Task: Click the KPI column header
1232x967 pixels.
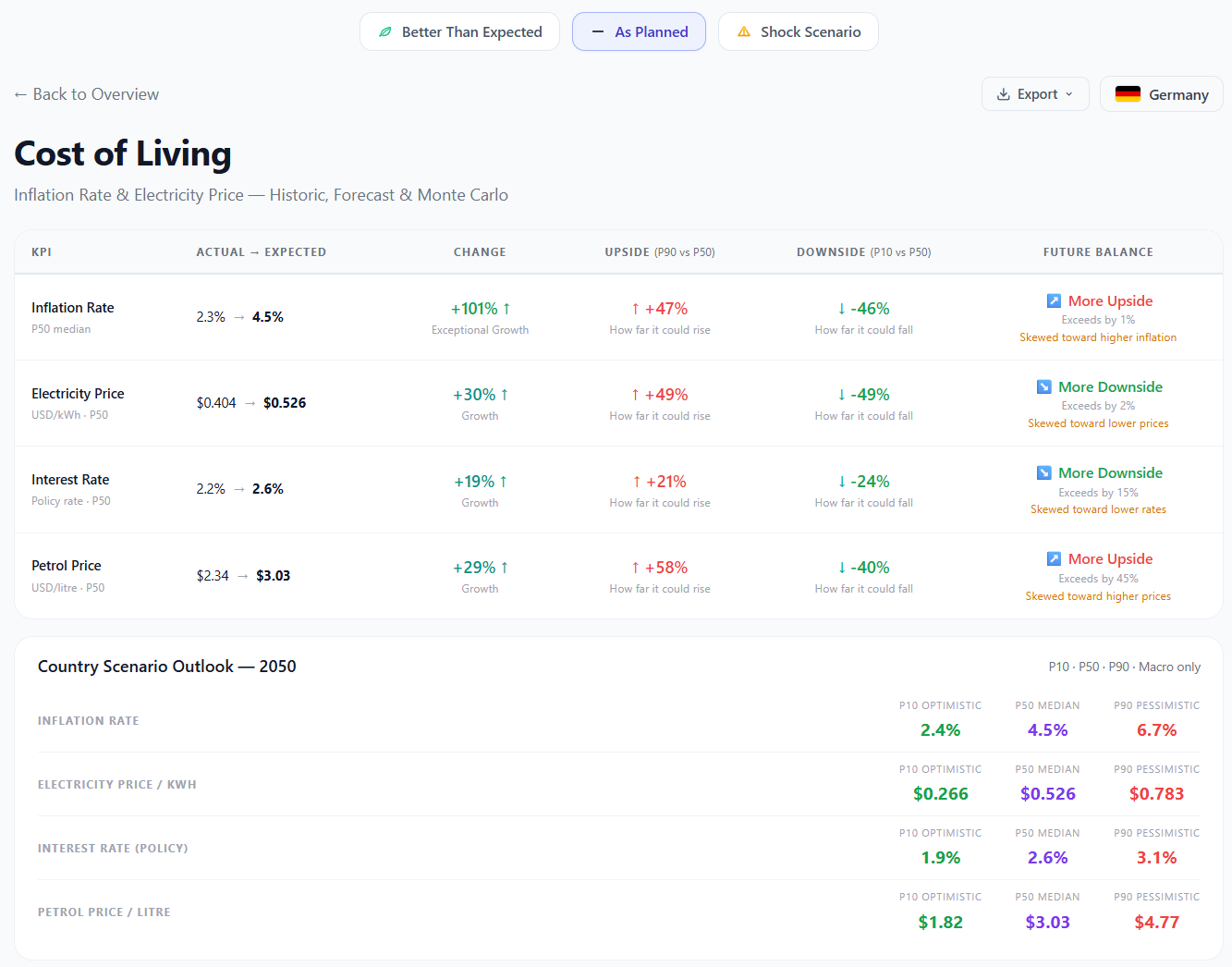Action: [42, 251]
